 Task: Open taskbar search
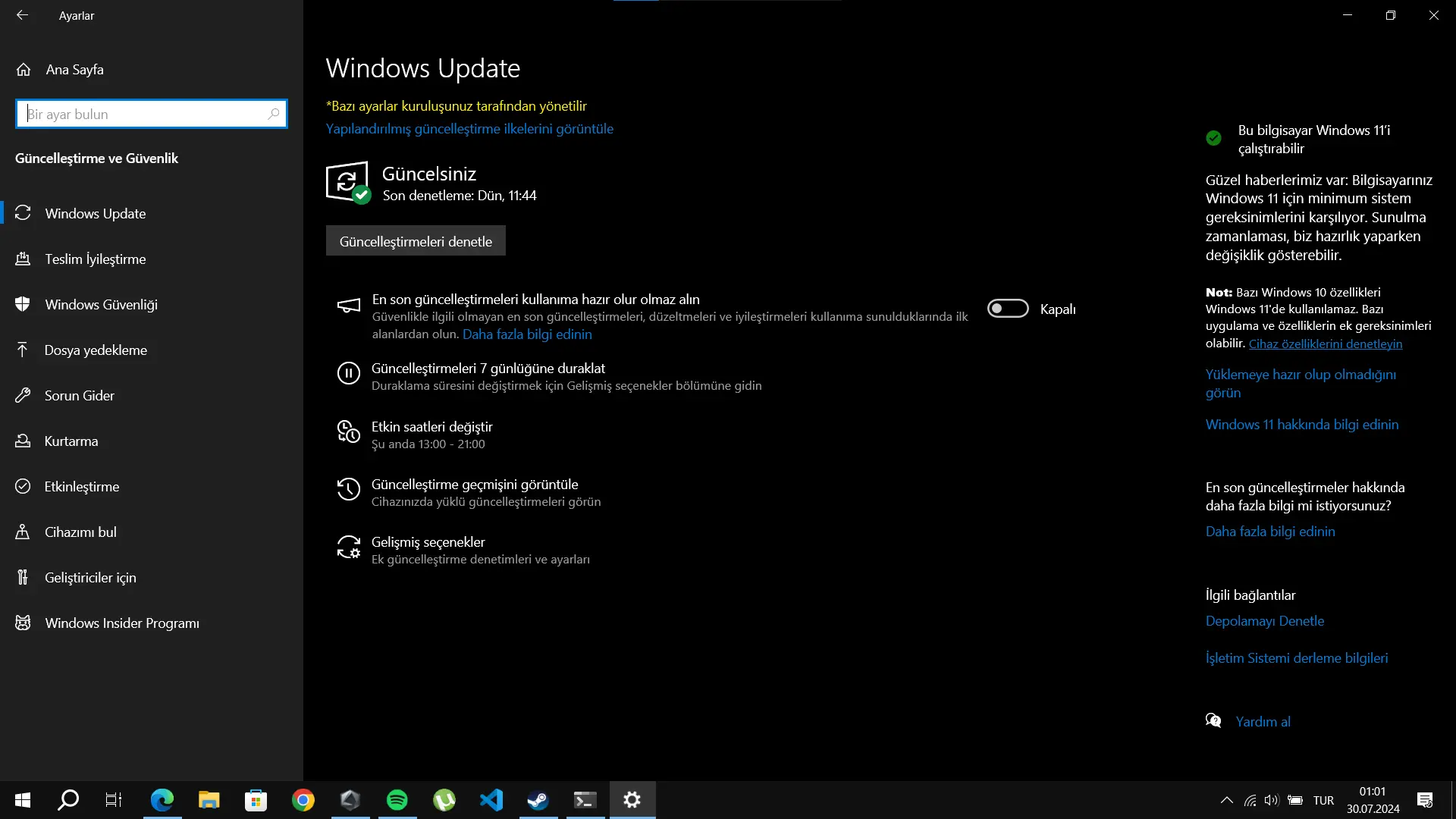68,800
